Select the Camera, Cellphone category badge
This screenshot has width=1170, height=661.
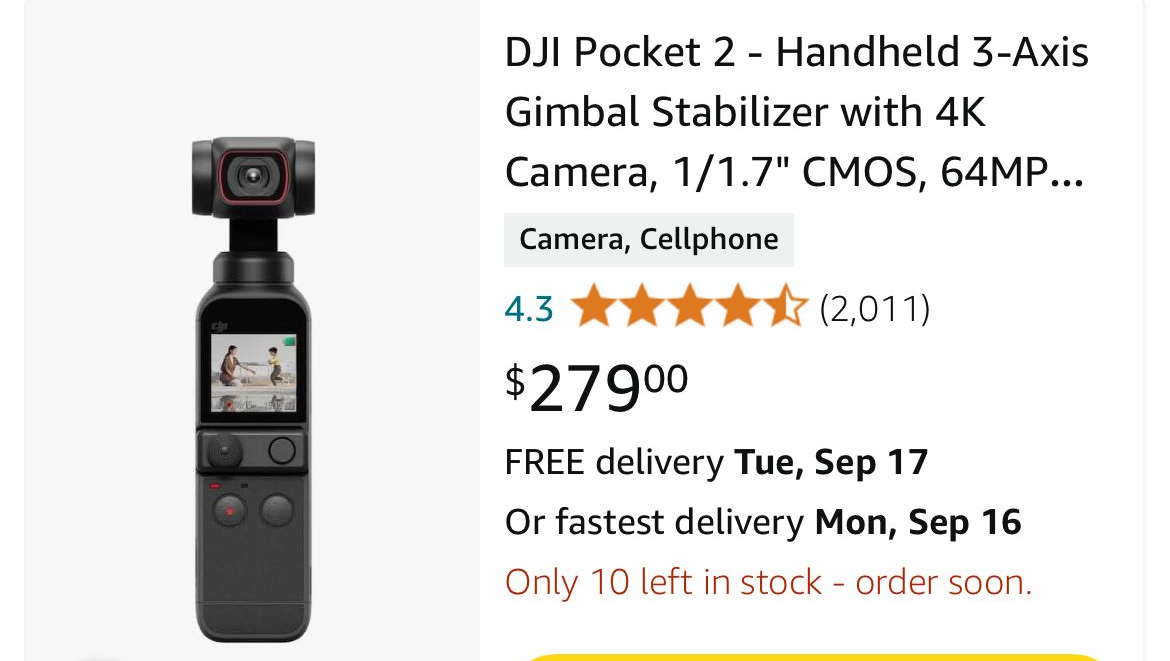point(648,239)
